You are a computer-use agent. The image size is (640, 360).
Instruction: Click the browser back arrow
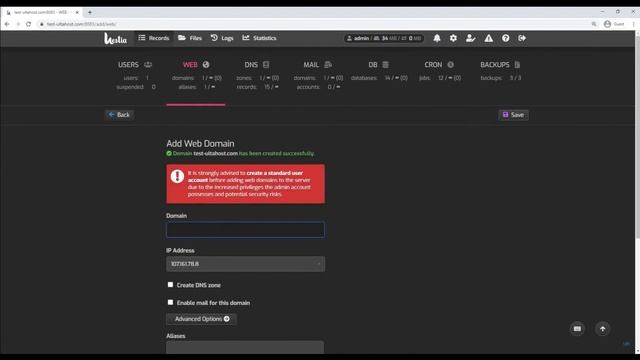coord(7,24)
